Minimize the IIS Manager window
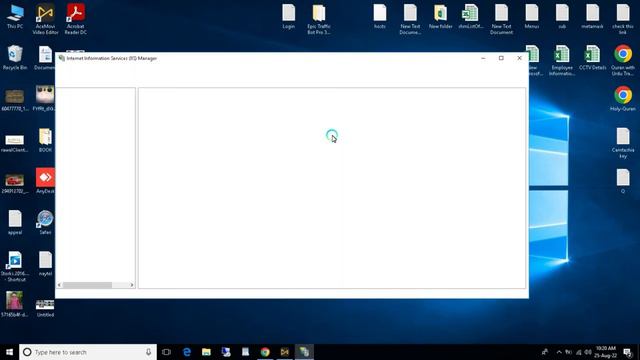640x360 pixels. (483, 58)
